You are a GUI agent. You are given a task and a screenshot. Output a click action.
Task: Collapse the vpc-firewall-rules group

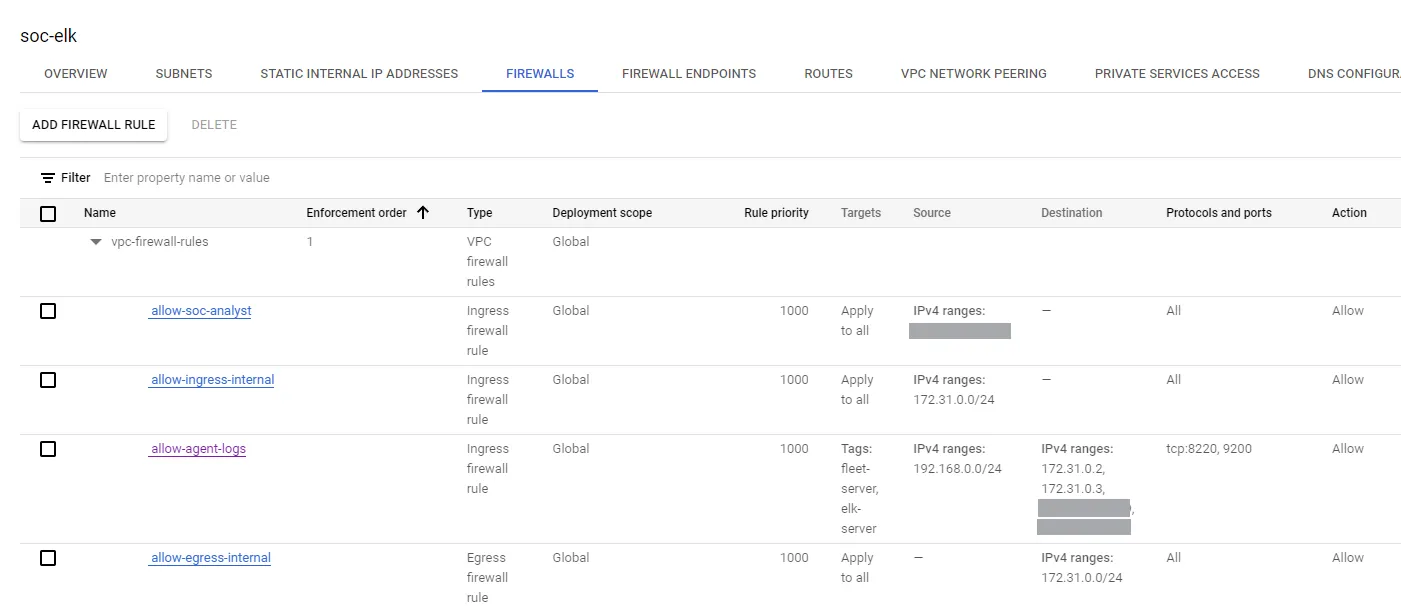[x=95, y=241]
